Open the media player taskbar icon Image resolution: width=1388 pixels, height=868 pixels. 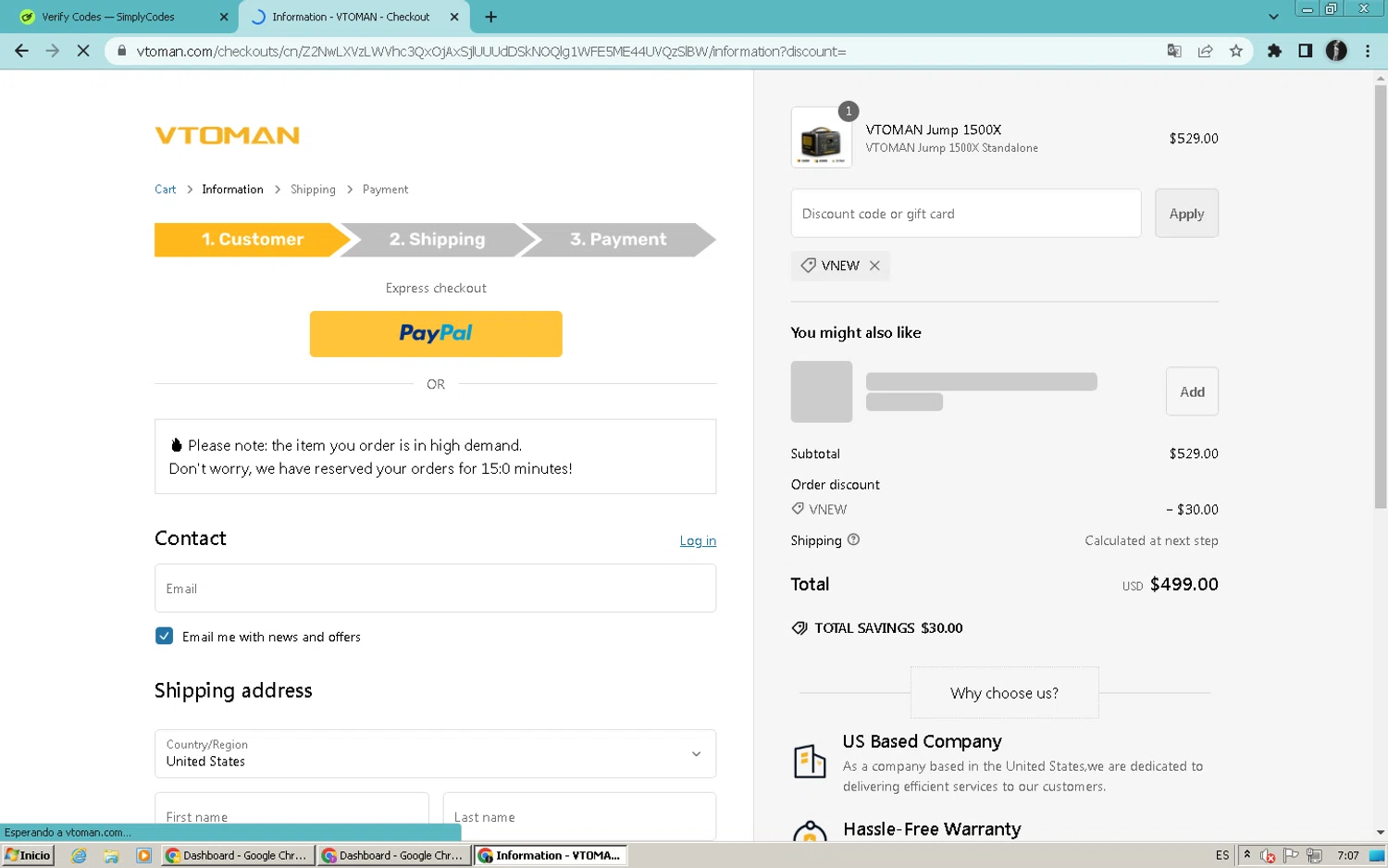pos(143,856)
